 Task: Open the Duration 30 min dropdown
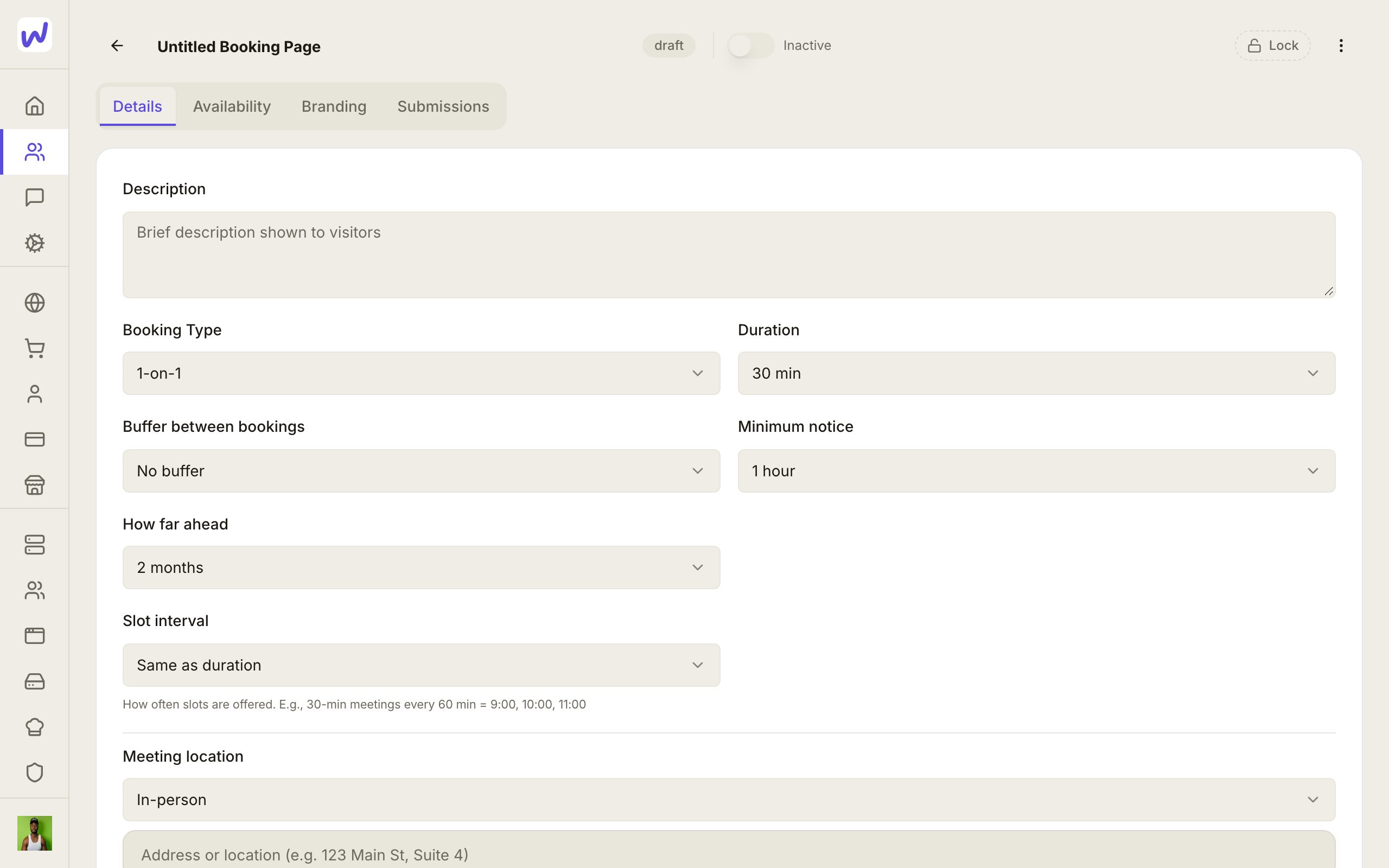(1036, 373)
